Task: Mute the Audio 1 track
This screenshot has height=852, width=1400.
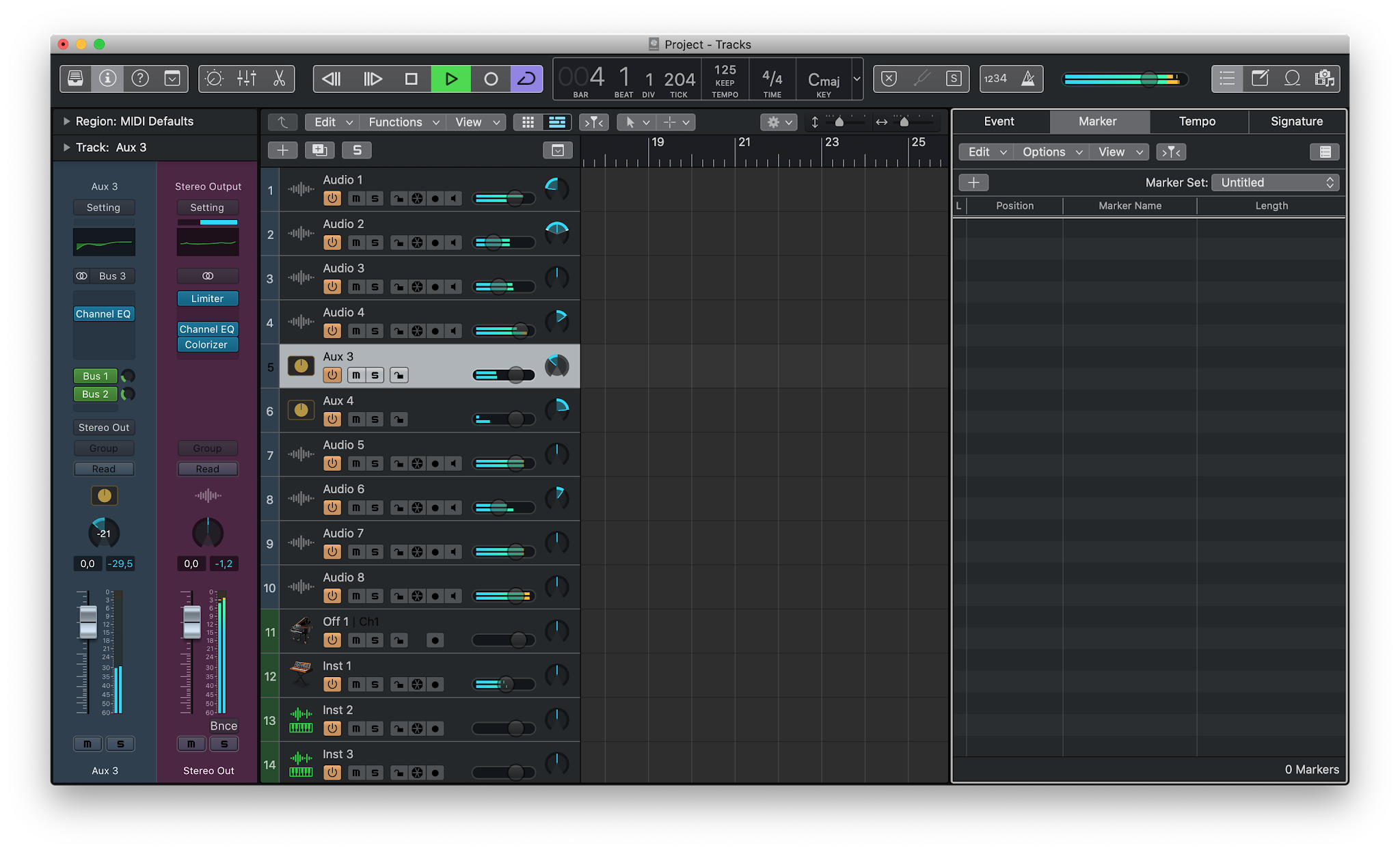Action: [x=355, y=199]
